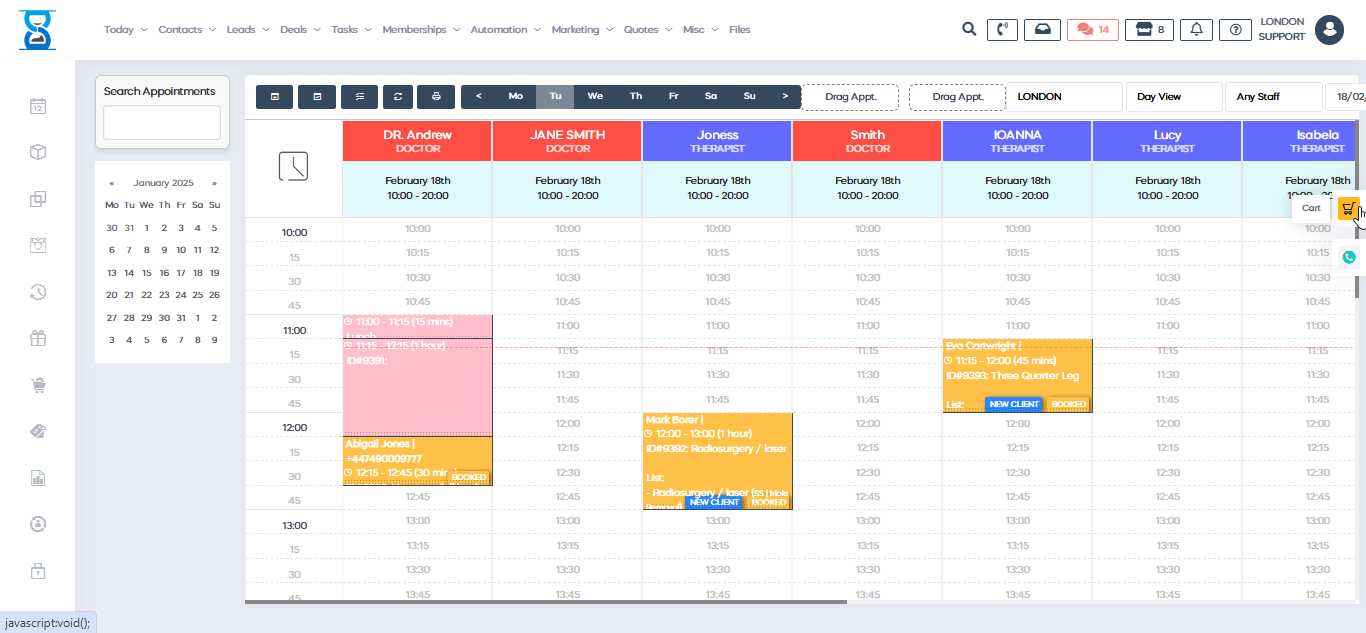Select the Tu weekday toggle
Screen dimensions: 1366x633
(555, 97)
